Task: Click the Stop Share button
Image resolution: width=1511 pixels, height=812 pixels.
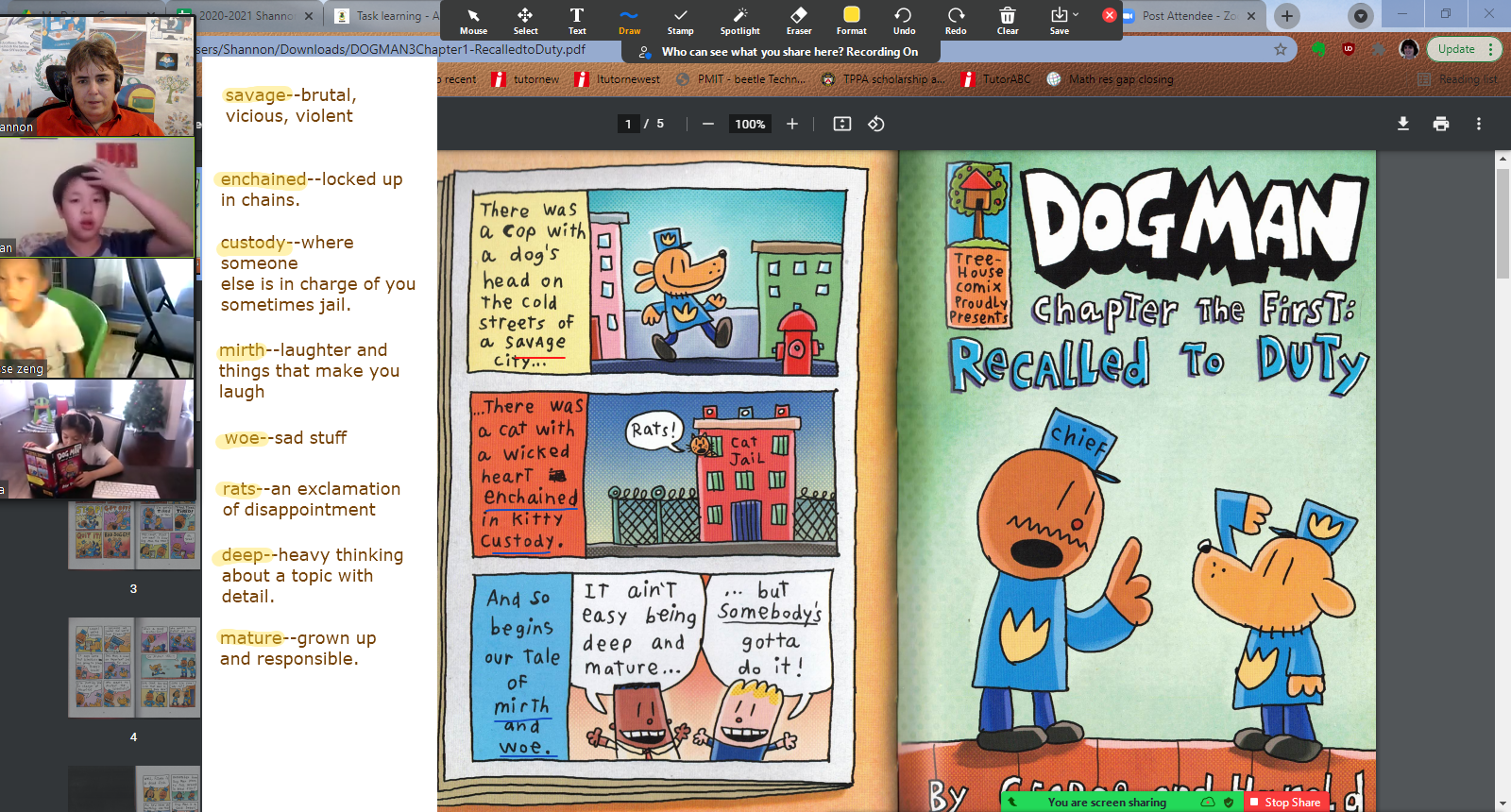Action: pos(1285,803)
